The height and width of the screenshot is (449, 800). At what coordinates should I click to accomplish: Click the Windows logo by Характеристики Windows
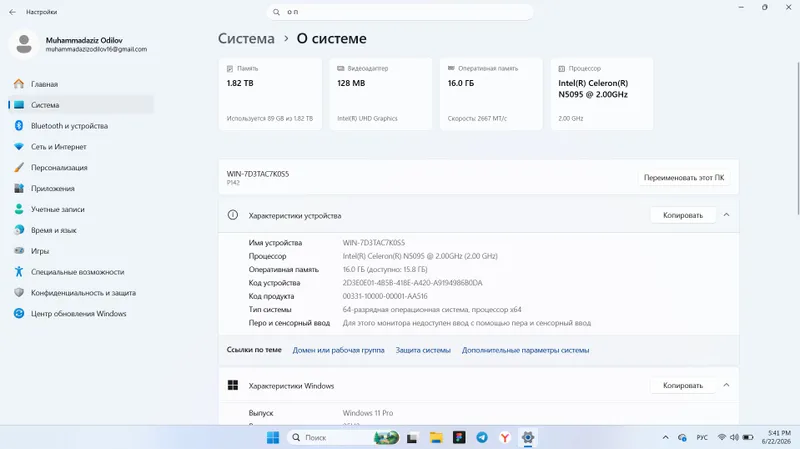(x=233, y=385)
